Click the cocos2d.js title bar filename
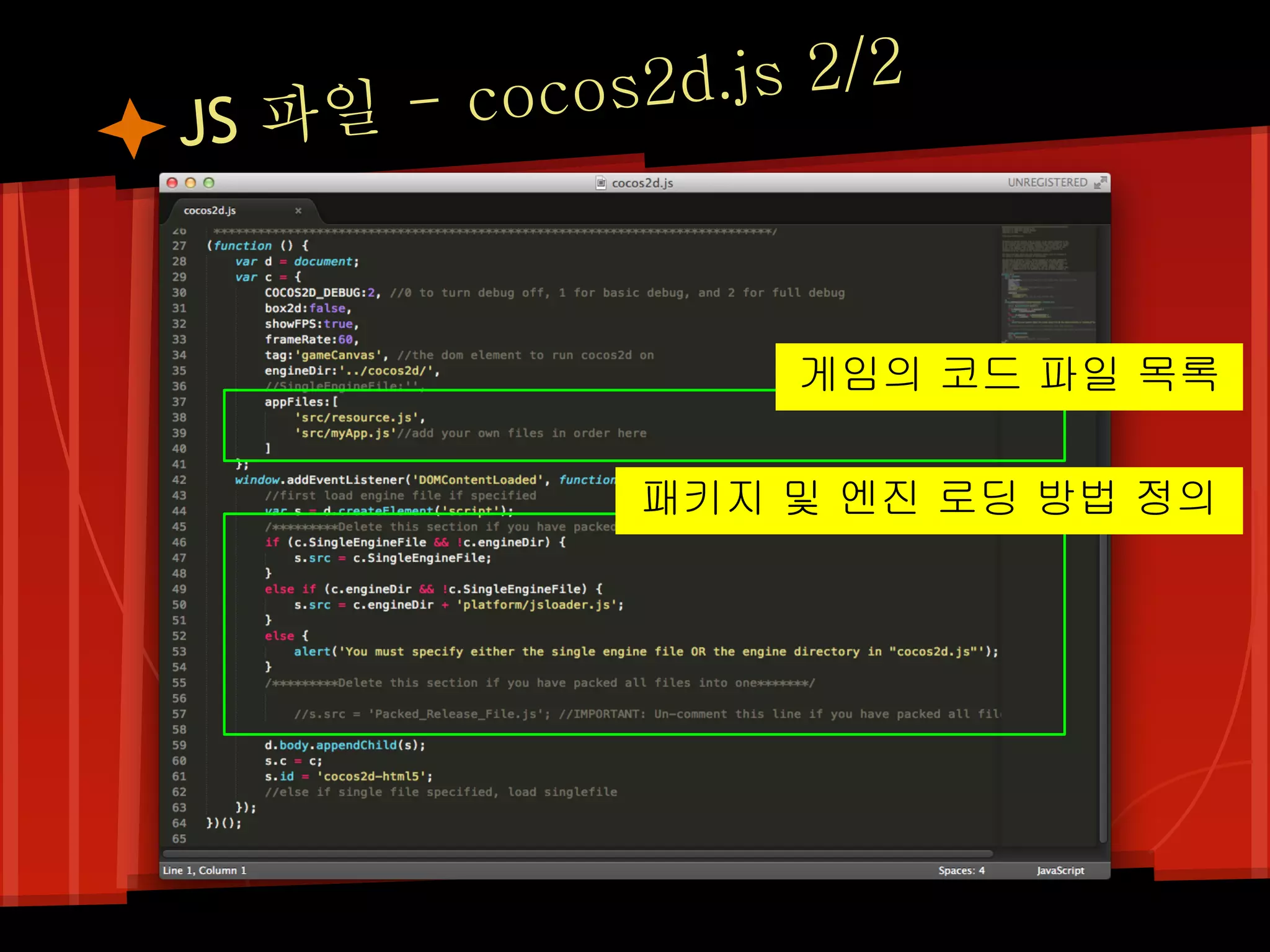 pyautogui.click(x=642, y=183)
